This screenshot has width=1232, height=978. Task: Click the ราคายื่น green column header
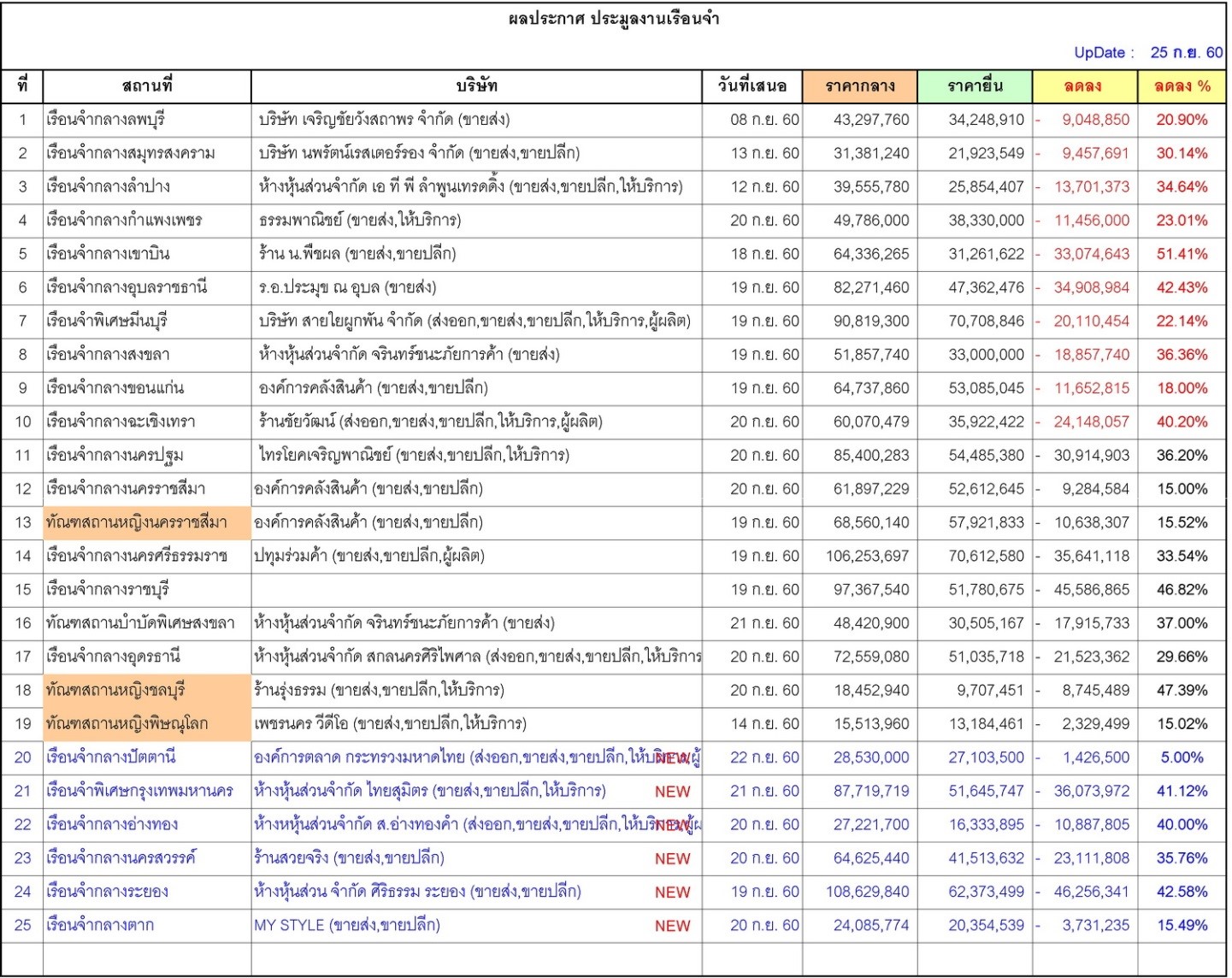[x=975, y=86]
